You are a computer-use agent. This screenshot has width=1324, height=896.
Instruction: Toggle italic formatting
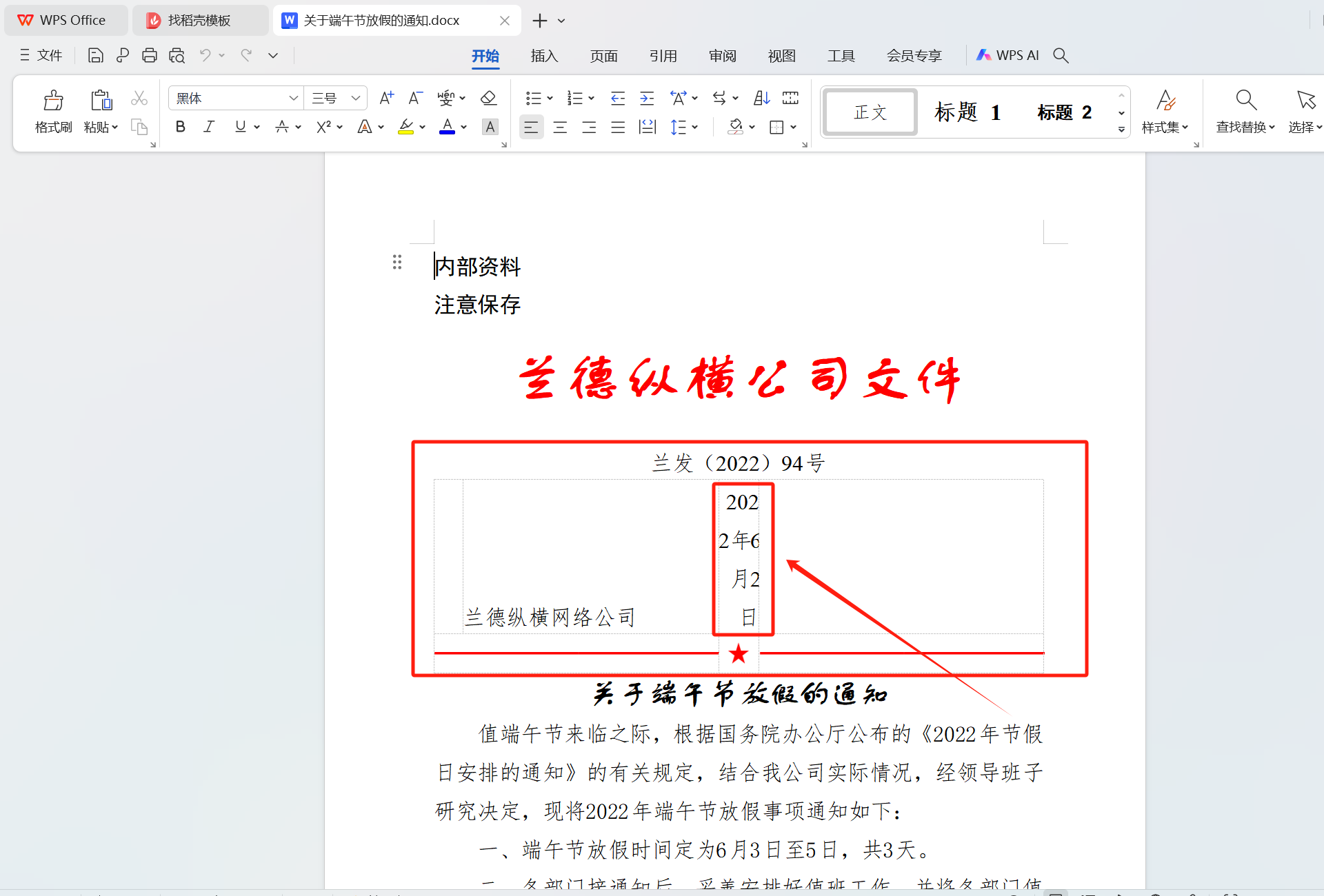209,127
